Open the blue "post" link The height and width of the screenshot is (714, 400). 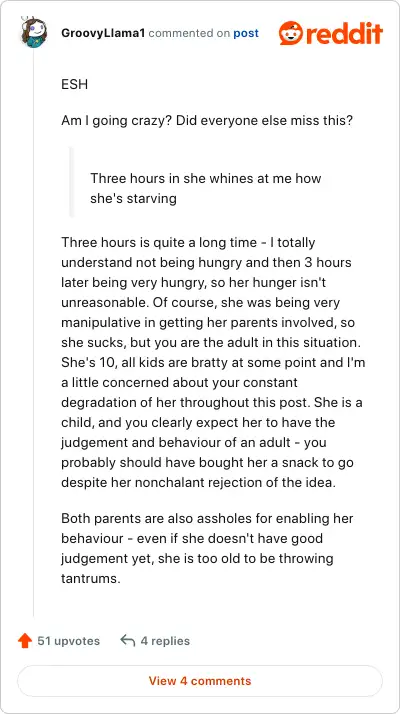click(x=246, y=33)
